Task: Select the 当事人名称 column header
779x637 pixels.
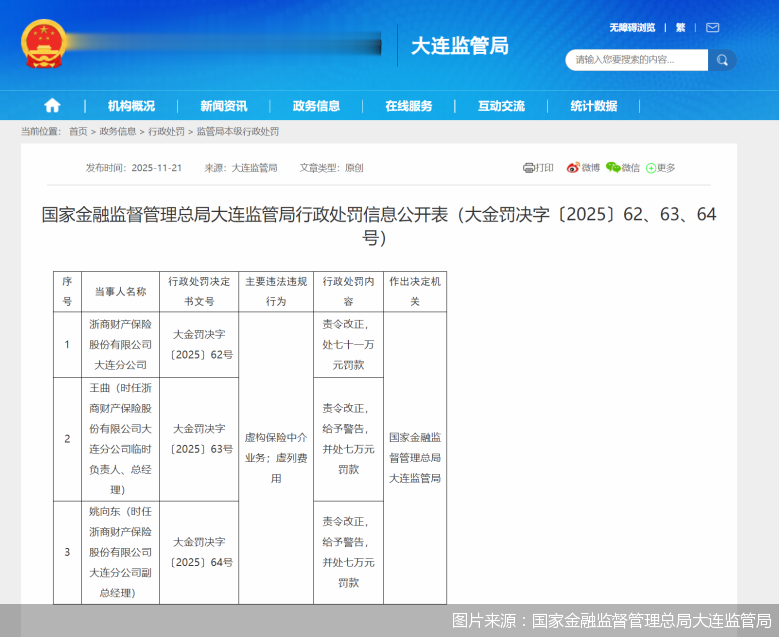Action: click(x=120, y=292)
